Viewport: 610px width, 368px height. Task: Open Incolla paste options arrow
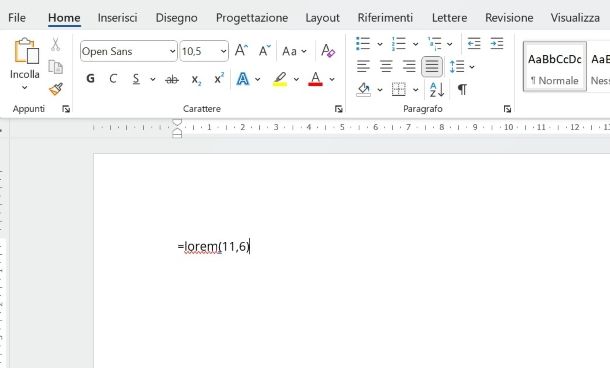coord(25,88)
